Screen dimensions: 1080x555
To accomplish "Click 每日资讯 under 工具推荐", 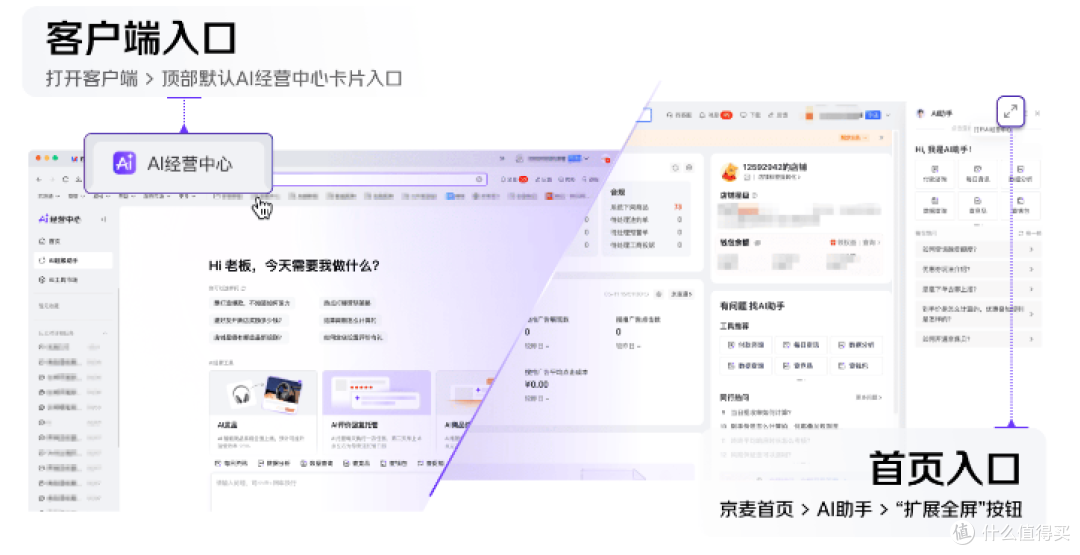I will 800,344.
